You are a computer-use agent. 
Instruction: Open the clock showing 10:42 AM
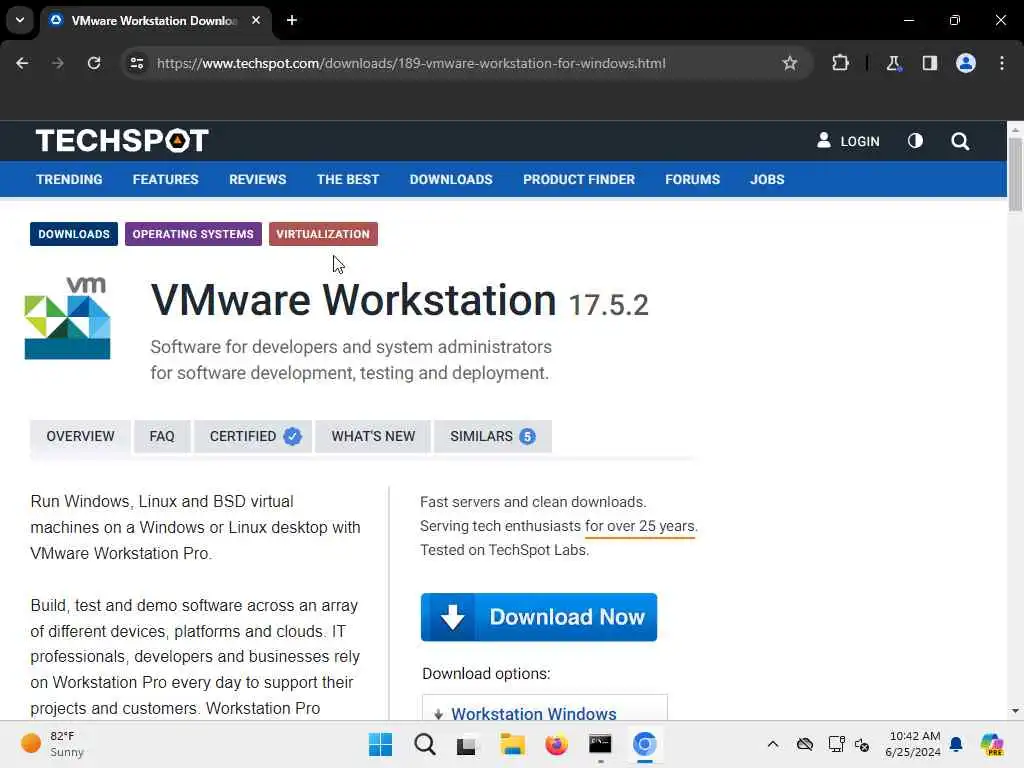point(912,744)
